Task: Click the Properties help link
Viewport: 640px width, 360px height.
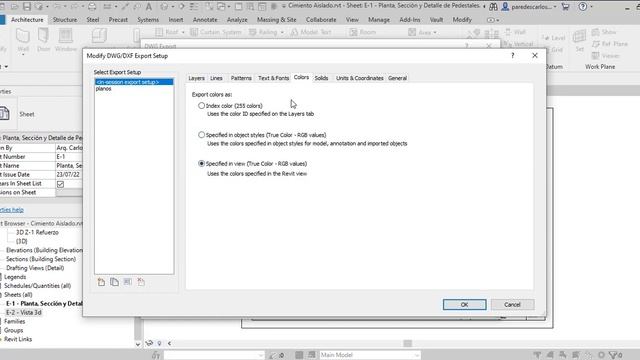Action: pyautogui.click(x=12, y=210)
